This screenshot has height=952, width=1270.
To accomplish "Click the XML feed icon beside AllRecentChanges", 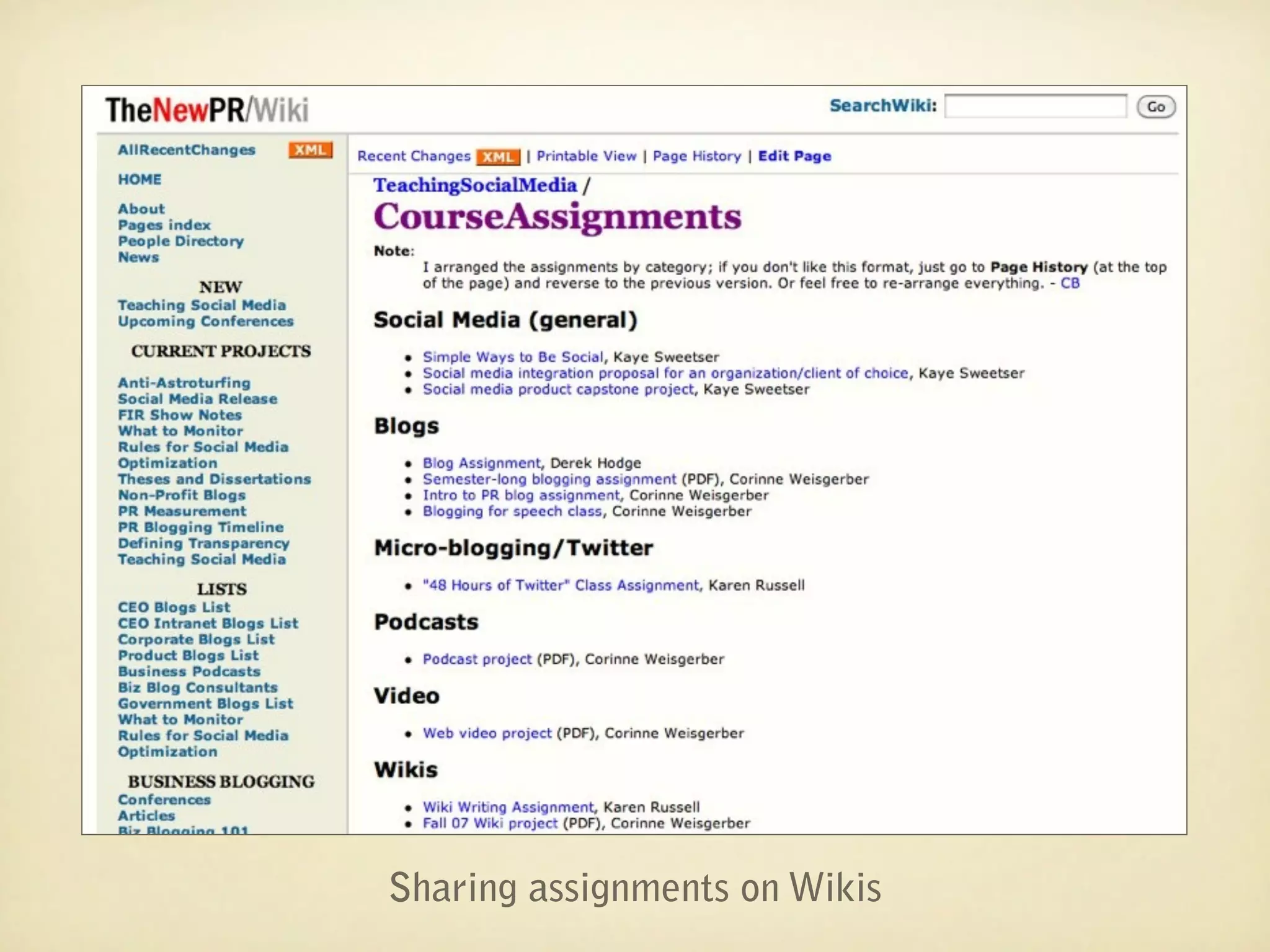I will point(310,150).
